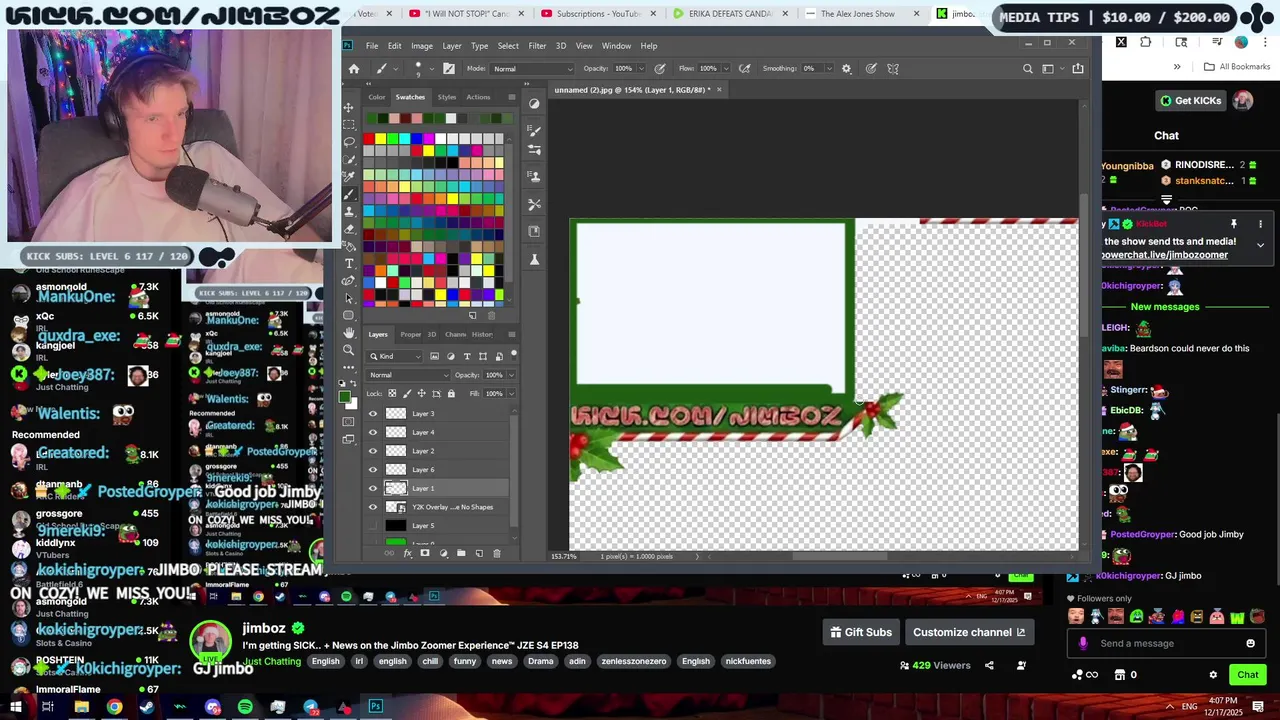Click the white background color swatch
Screen dimensions: 1280x720
(351, 404)
